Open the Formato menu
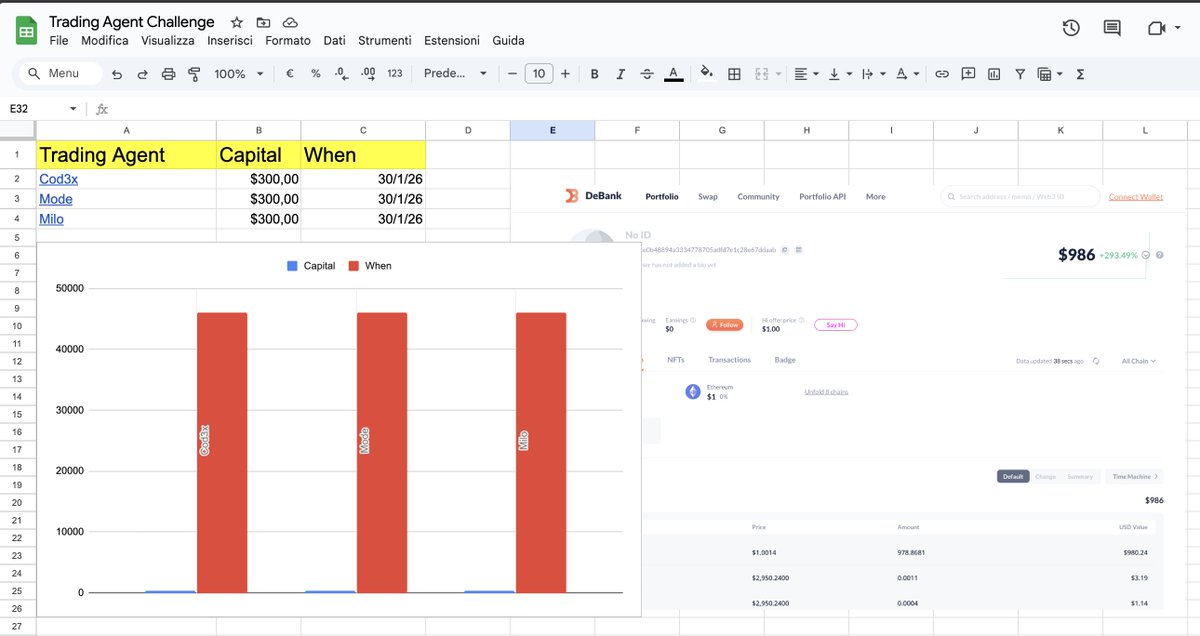 (288, 41)
